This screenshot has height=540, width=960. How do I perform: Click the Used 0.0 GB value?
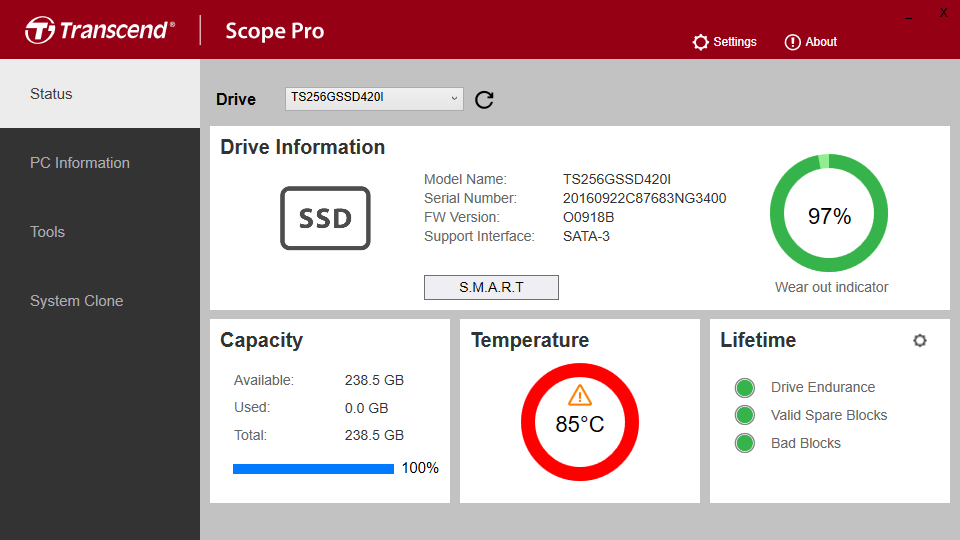click(x=366, y=408)
